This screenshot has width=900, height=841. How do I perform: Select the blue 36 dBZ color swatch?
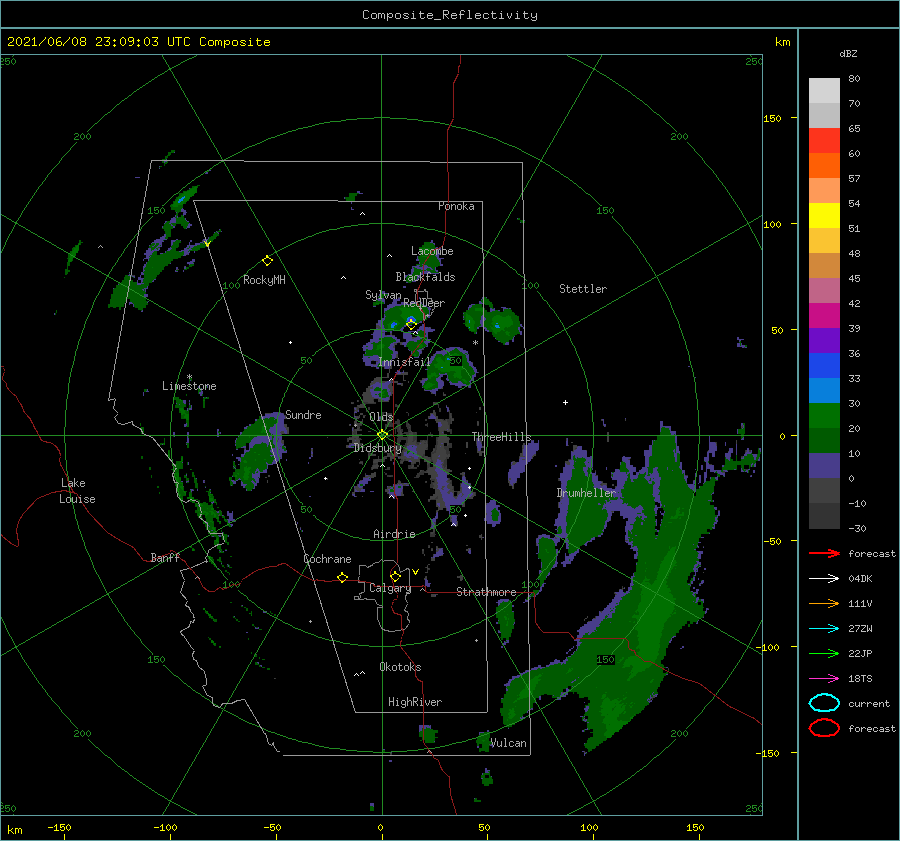(x=824, y=365)
